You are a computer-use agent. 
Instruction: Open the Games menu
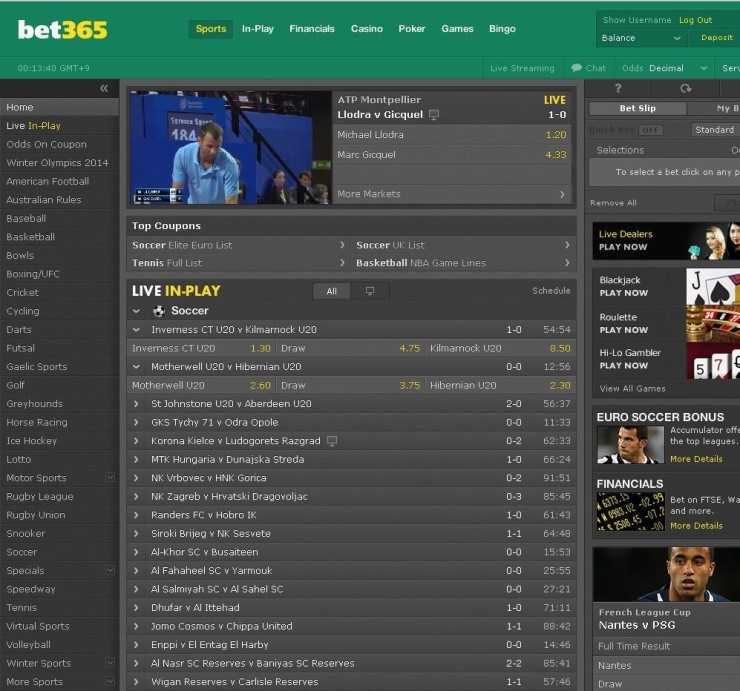pyautogui.click(x=457, y=29)
